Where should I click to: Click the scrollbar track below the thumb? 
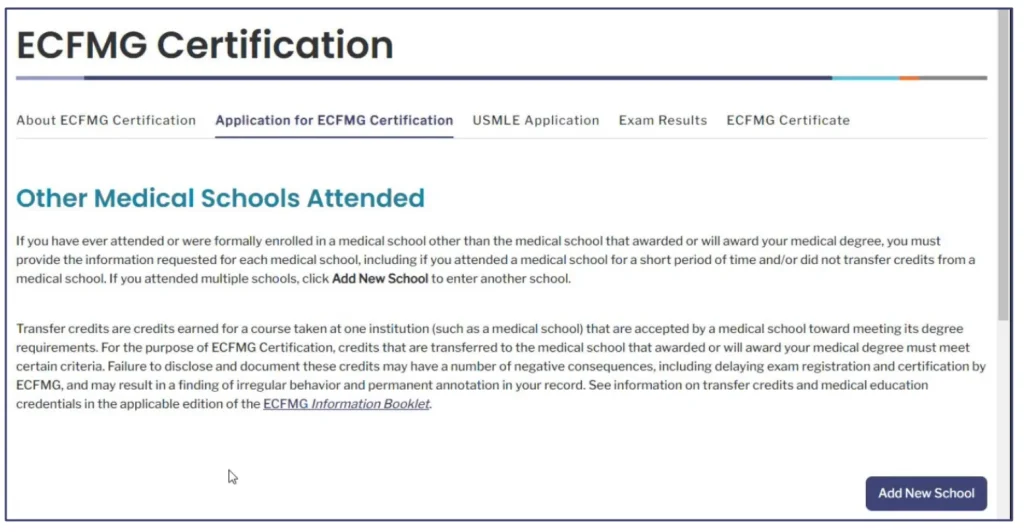pyautogui.click(x=1005, y=420)
